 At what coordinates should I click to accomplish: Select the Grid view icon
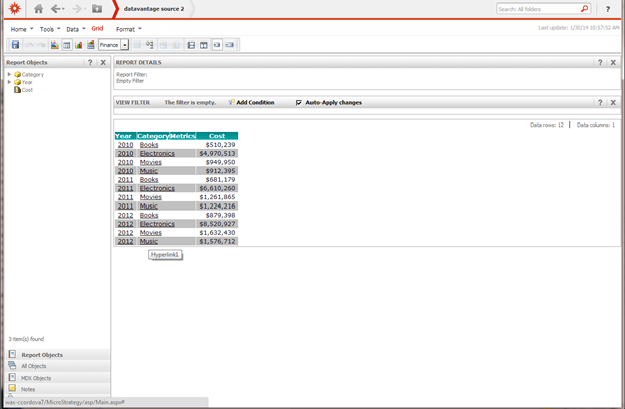tap(67, 45)
